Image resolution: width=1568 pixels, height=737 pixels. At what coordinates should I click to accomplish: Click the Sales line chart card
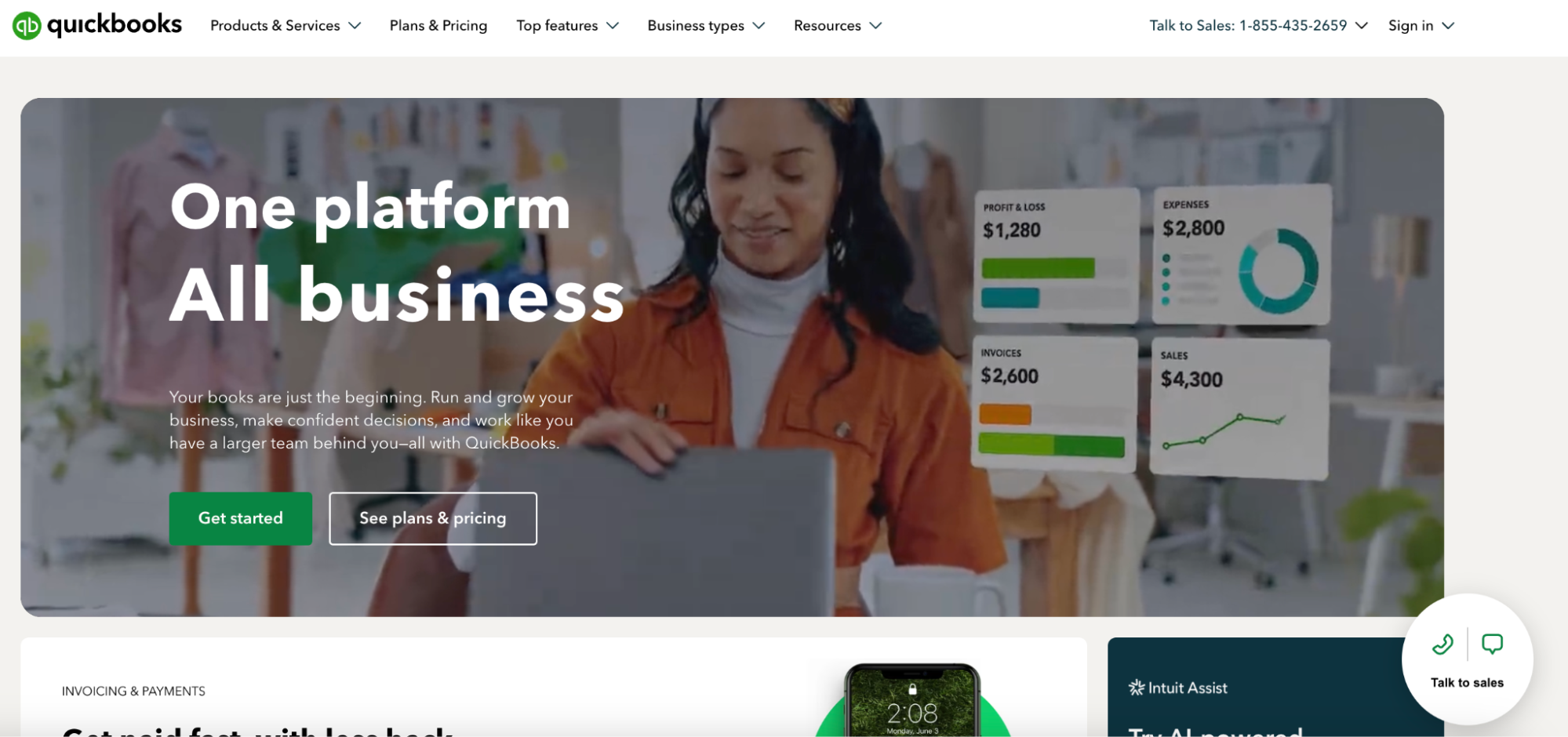pyautogui.click(x=1239, y=409)
